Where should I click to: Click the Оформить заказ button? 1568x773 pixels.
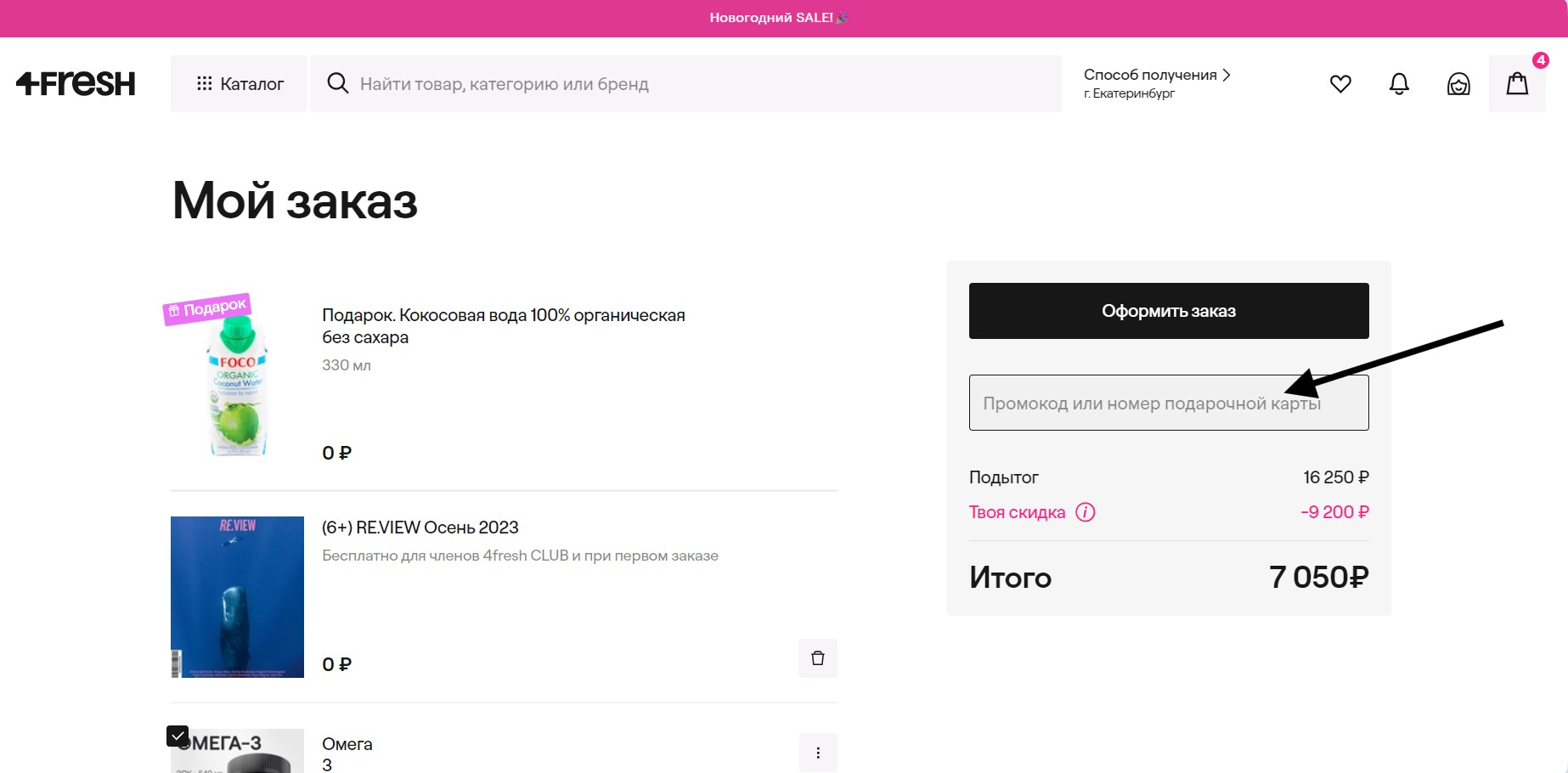click(x=1169, y=311)
